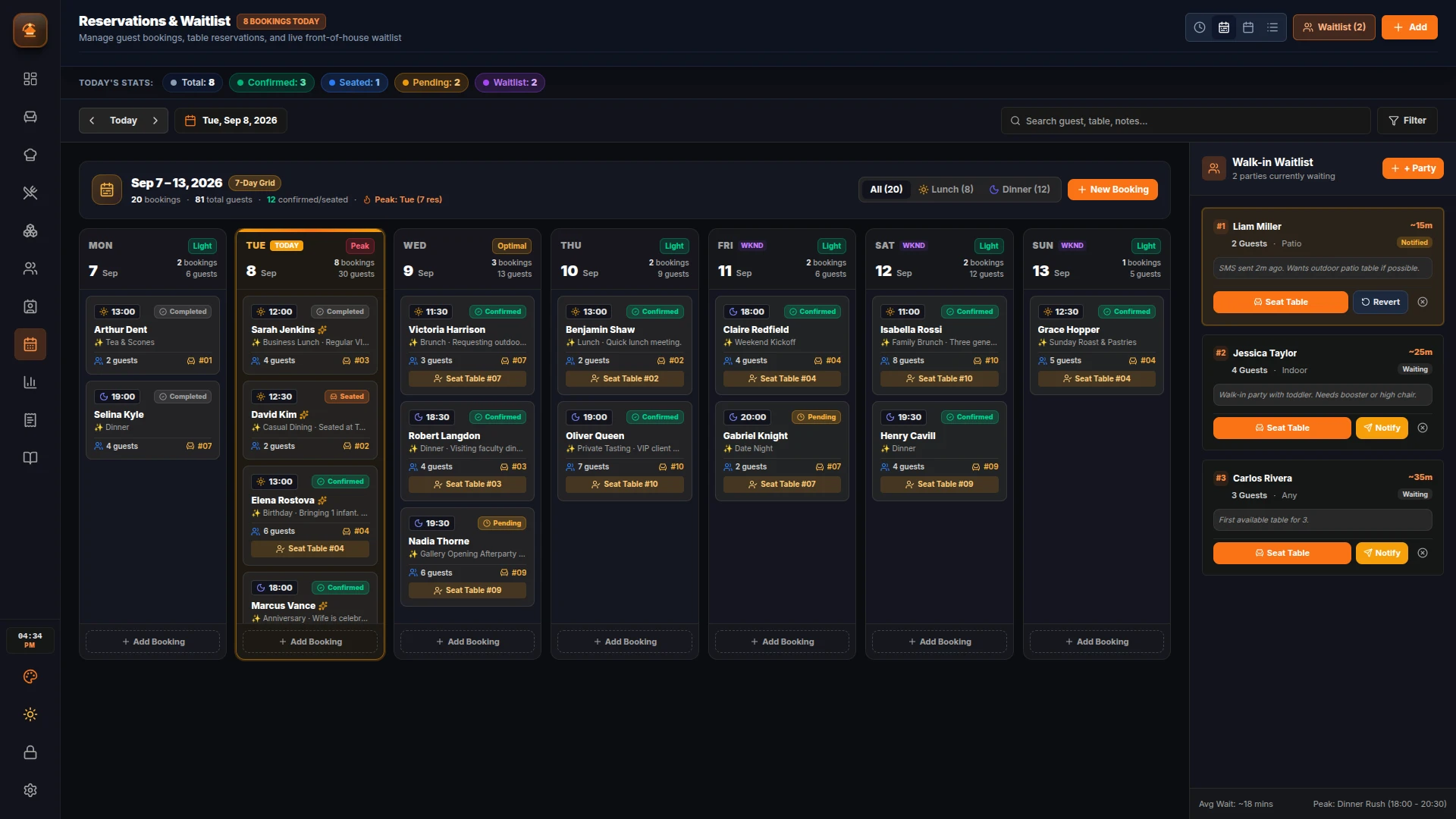Open the settings gear icon in sidebar
The width and height of the screenshot is (1456, 819).
[x=30, y=790]
